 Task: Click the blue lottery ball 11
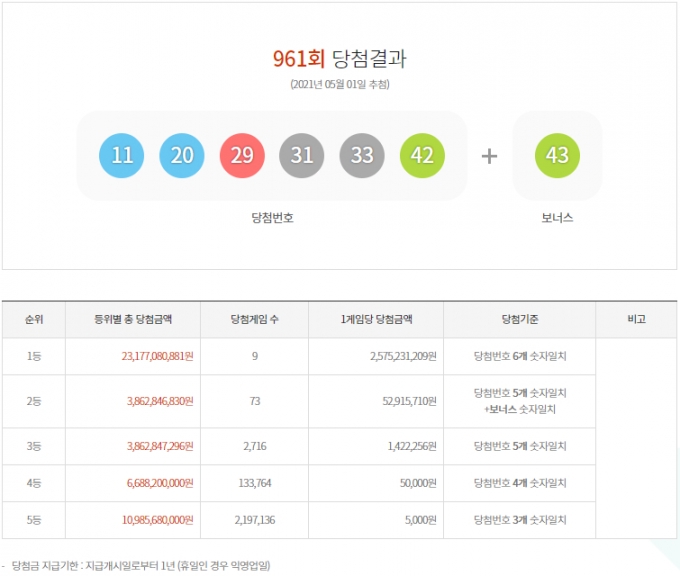[x=121, y=155]
